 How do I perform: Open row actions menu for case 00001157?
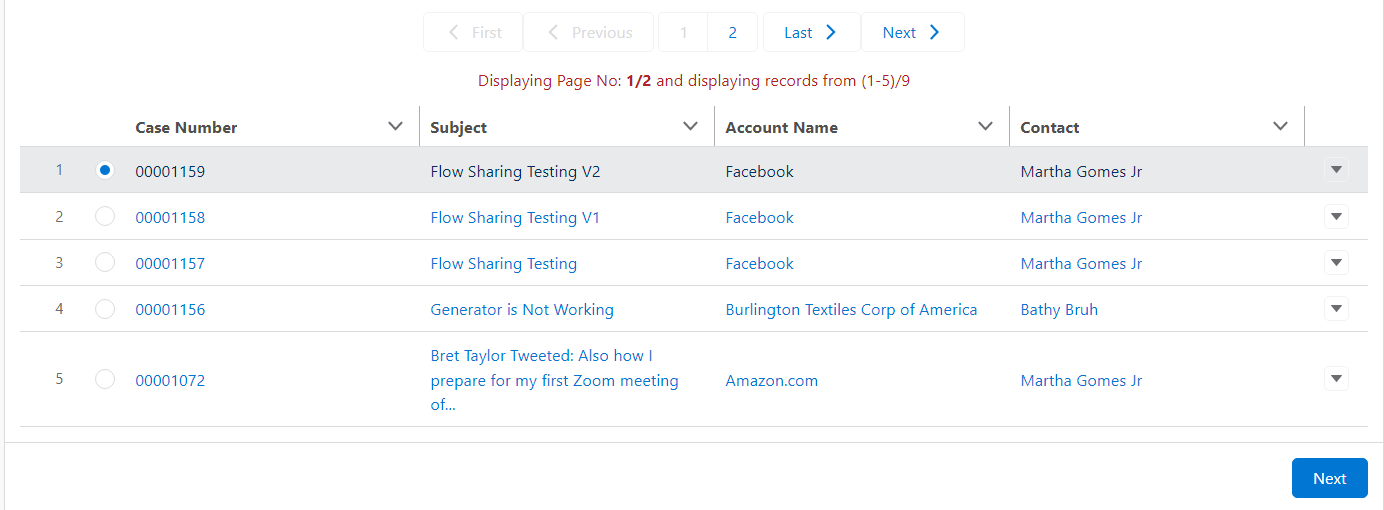[1336, 263]
